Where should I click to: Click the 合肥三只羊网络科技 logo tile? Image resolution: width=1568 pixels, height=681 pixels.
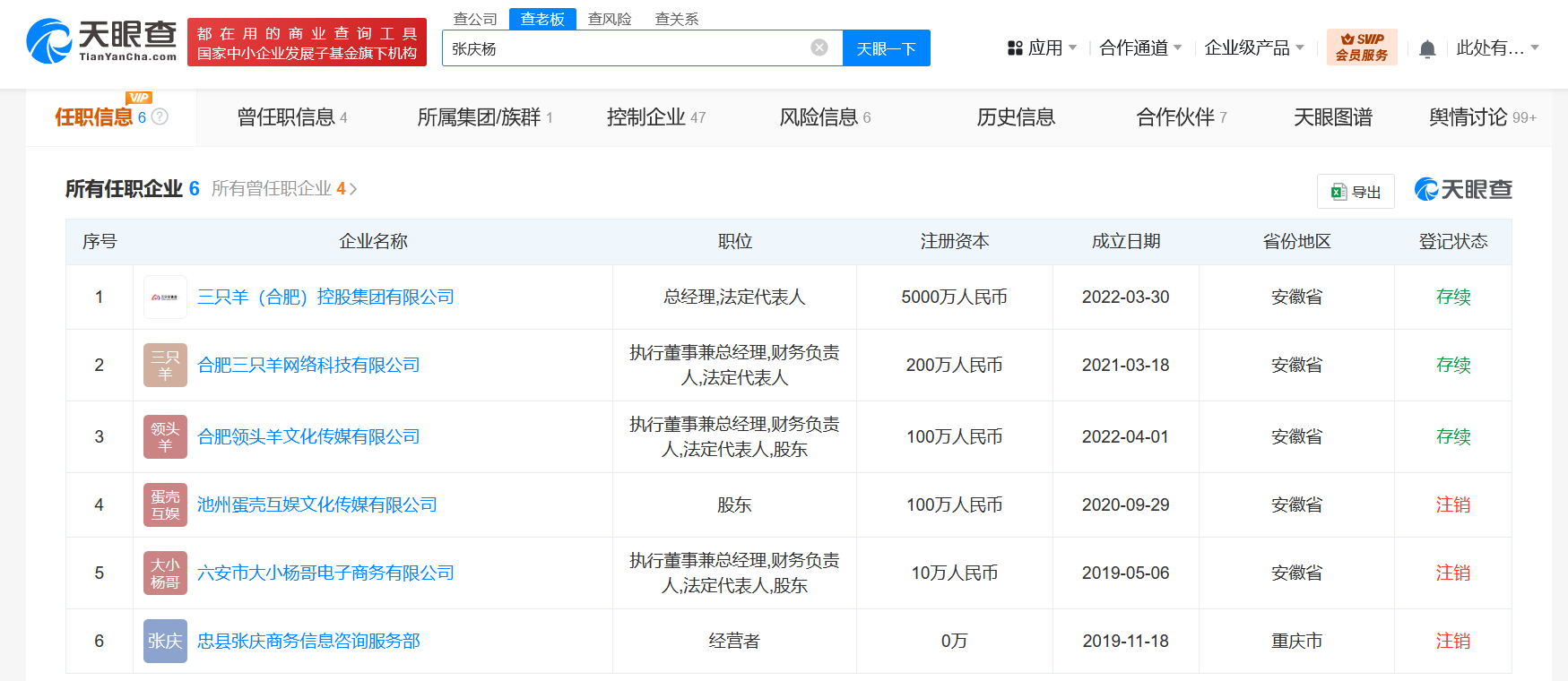165,365
